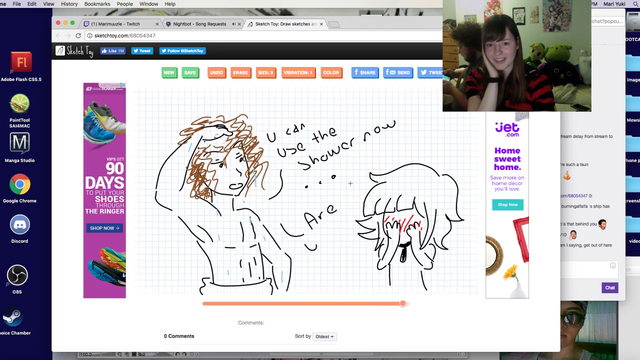
Task: Open the Sort by Oldest dropdown
Action: coord(325,337)
